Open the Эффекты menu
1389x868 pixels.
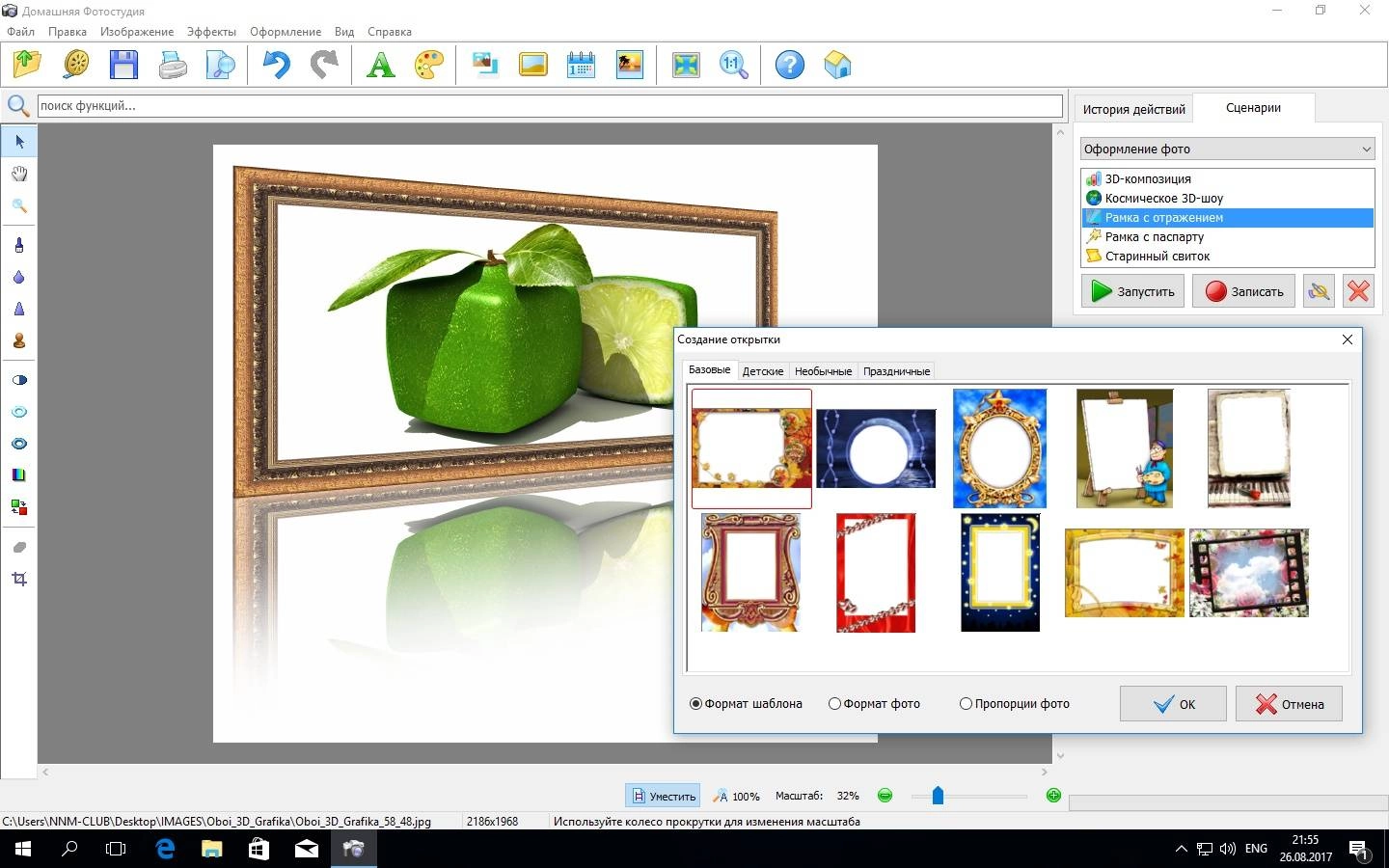(x=211, y=32)
